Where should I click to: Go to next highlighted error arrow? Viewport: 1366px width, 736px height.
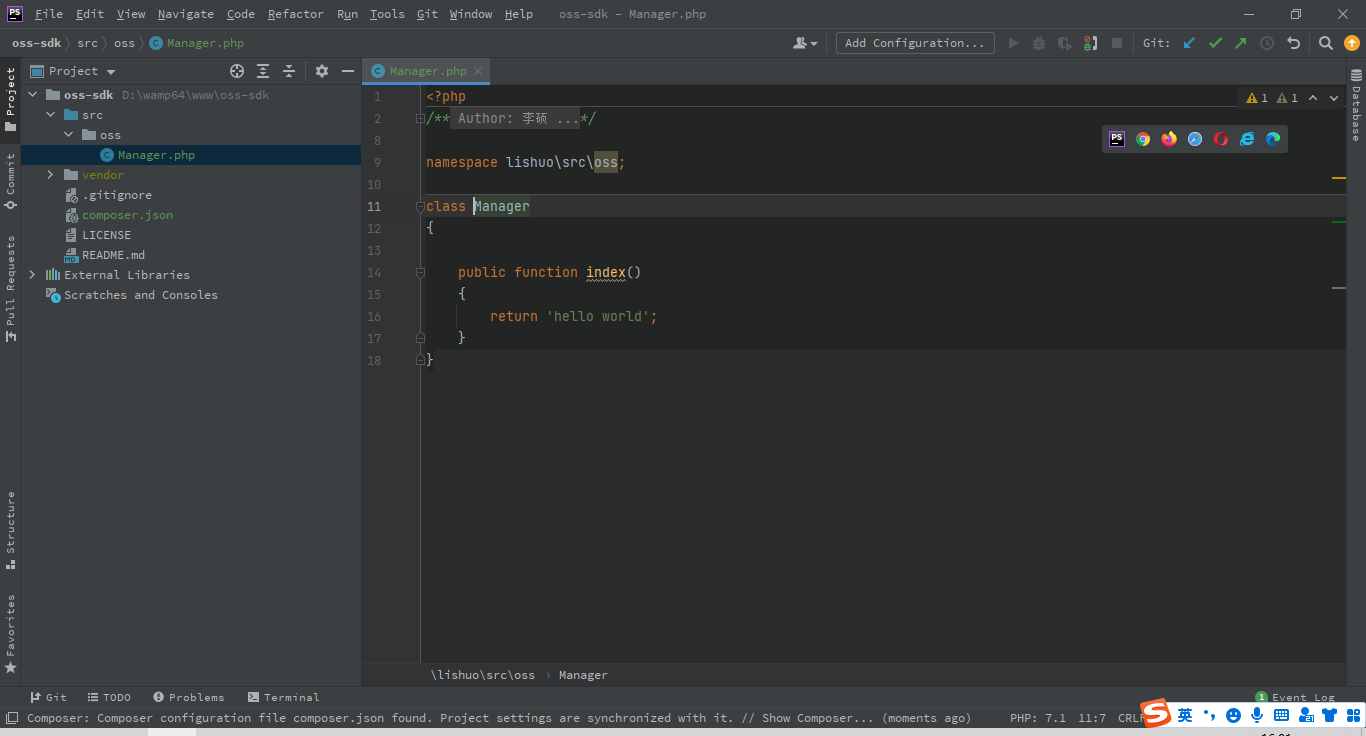coord(1334,98)
